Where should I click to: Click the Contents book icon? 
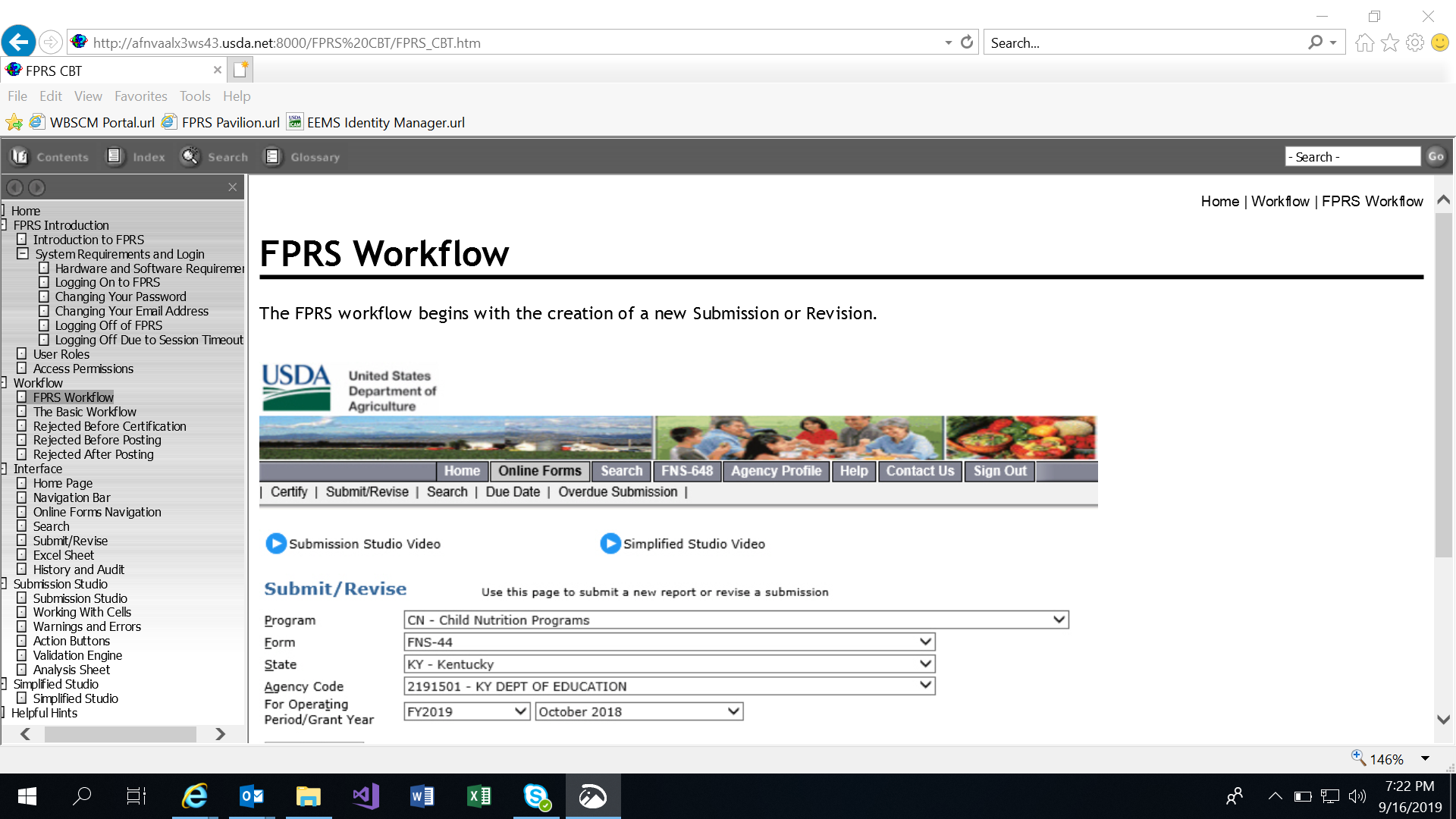20,157
